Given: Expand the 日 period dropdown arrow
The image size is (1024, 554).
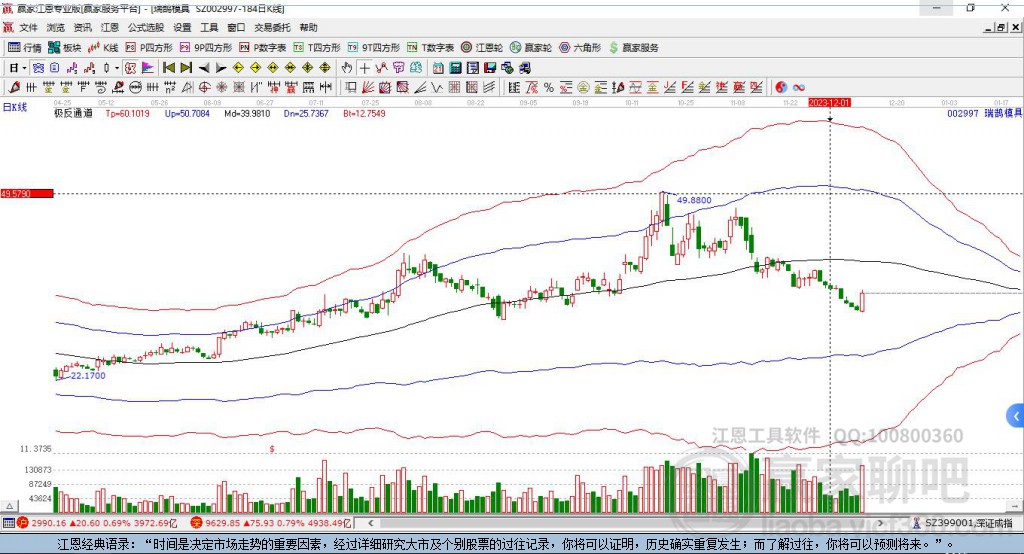Looking at the screenshot, I should pos(24,68).
